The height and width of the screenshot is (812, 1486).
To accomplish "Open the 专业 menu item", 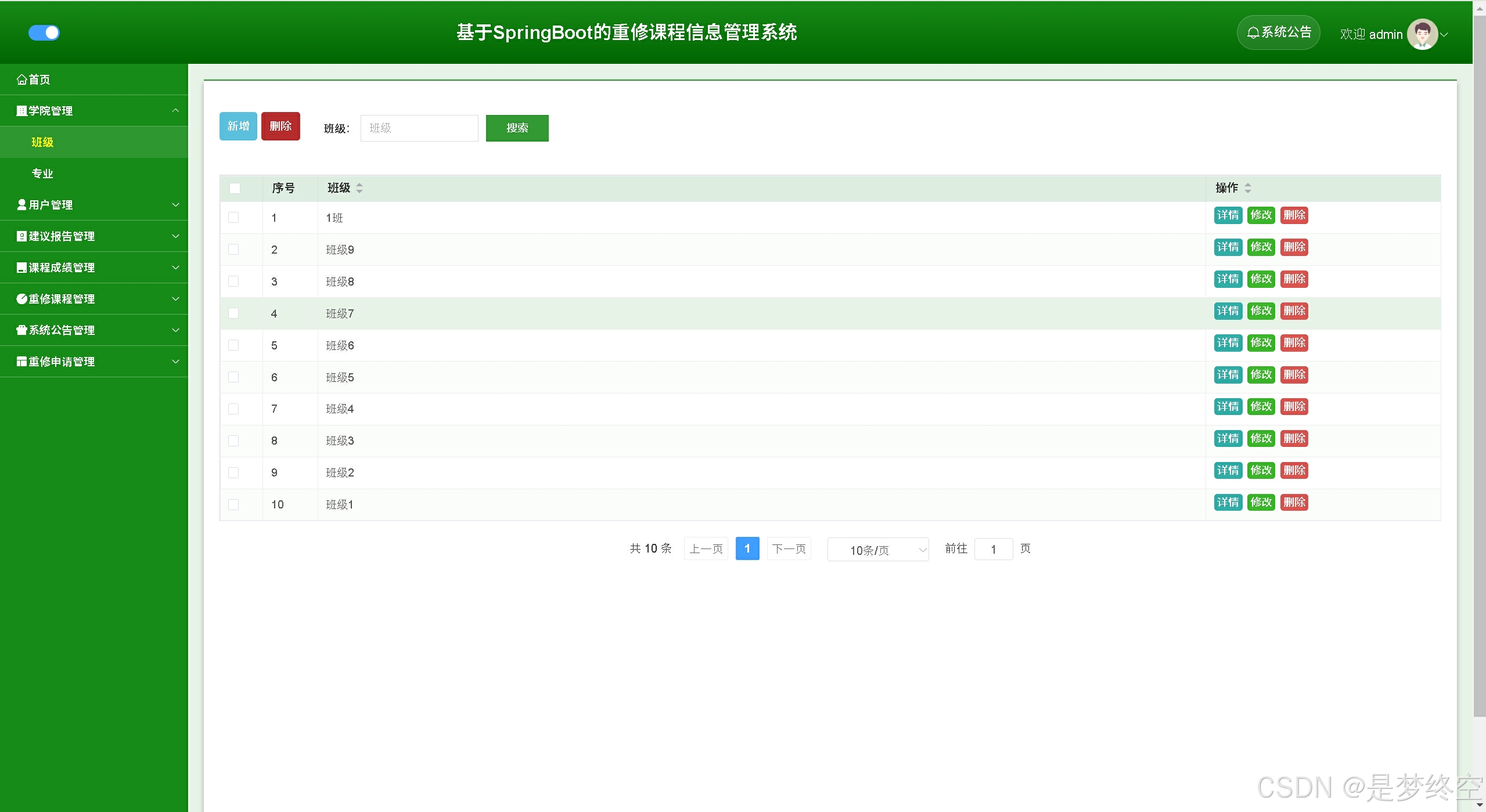I will pos(42,174).
